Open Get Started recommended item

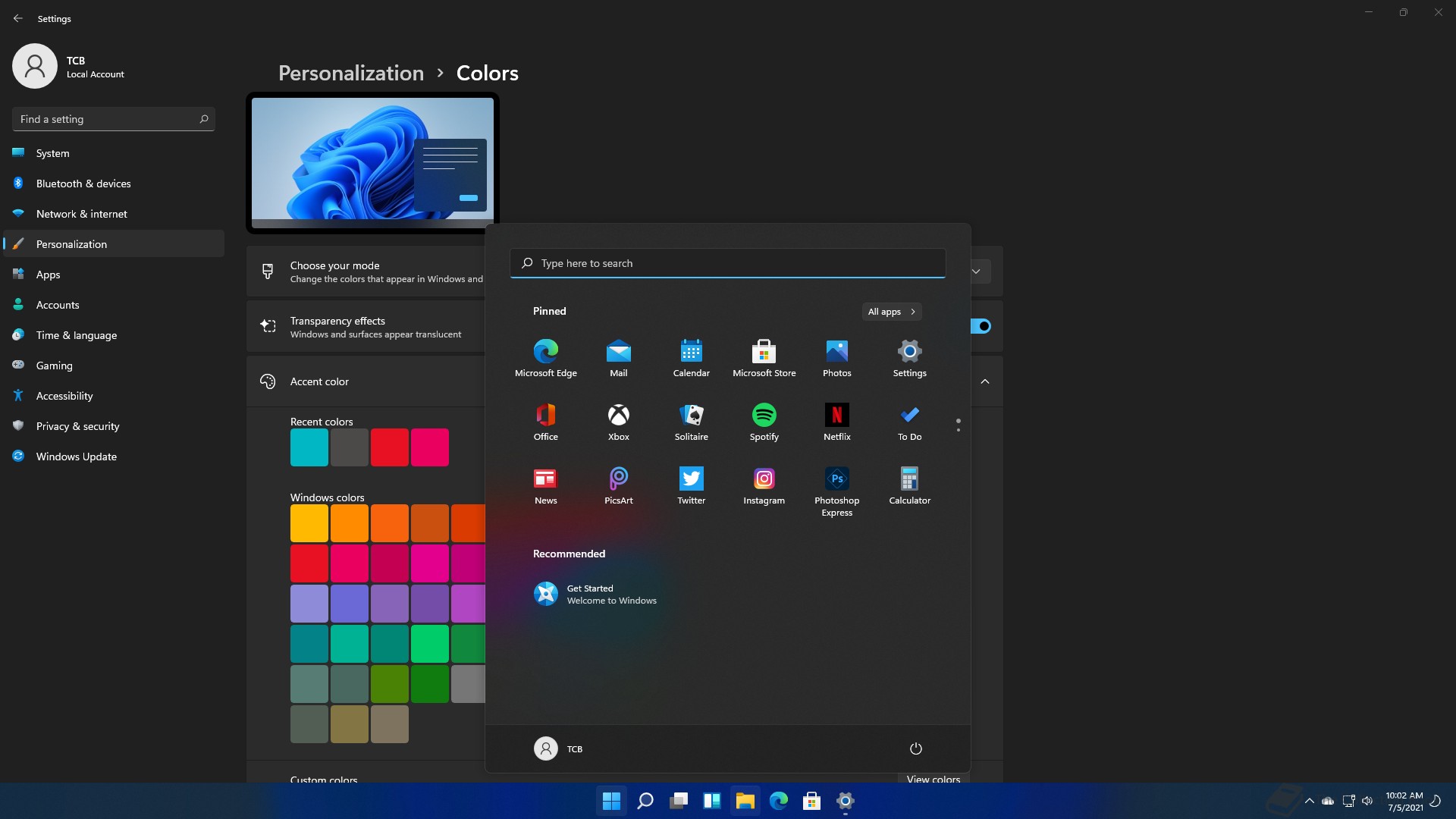point(595,594)
